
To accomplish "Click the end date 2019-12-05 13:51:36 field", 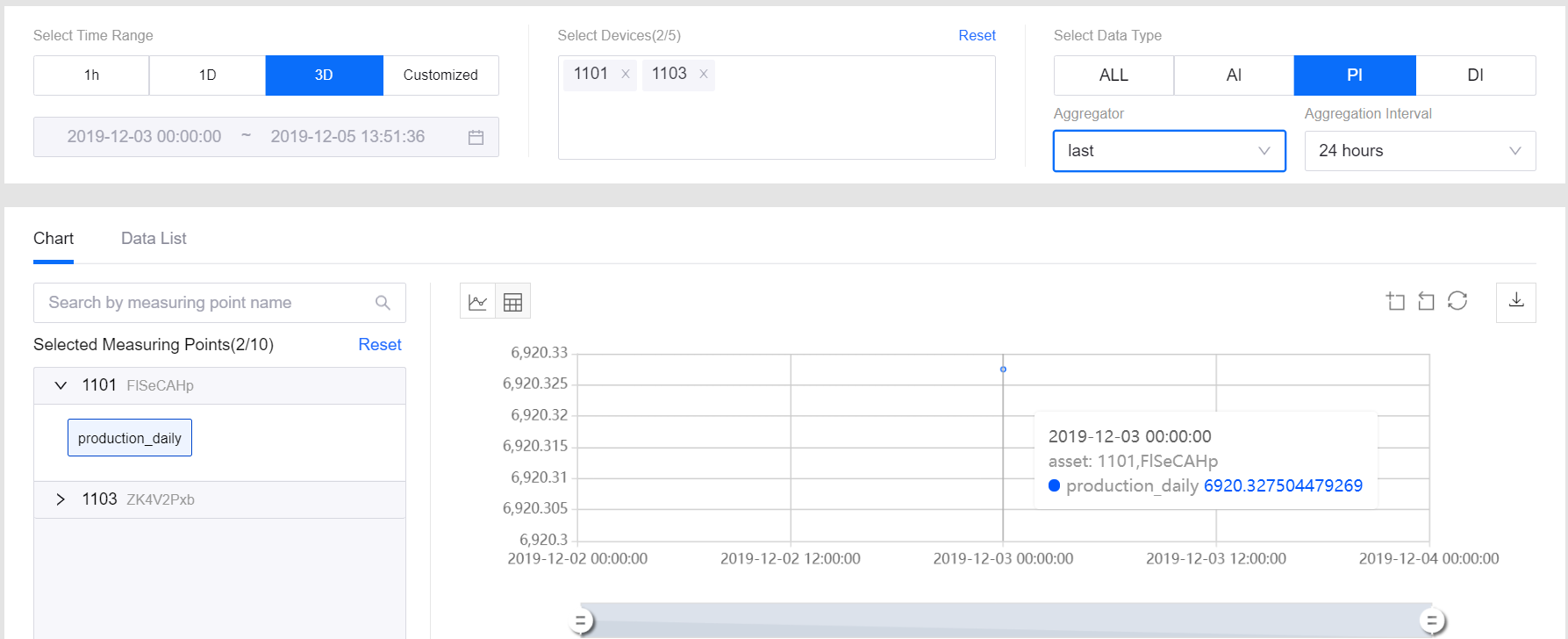I will click(347, 137).
